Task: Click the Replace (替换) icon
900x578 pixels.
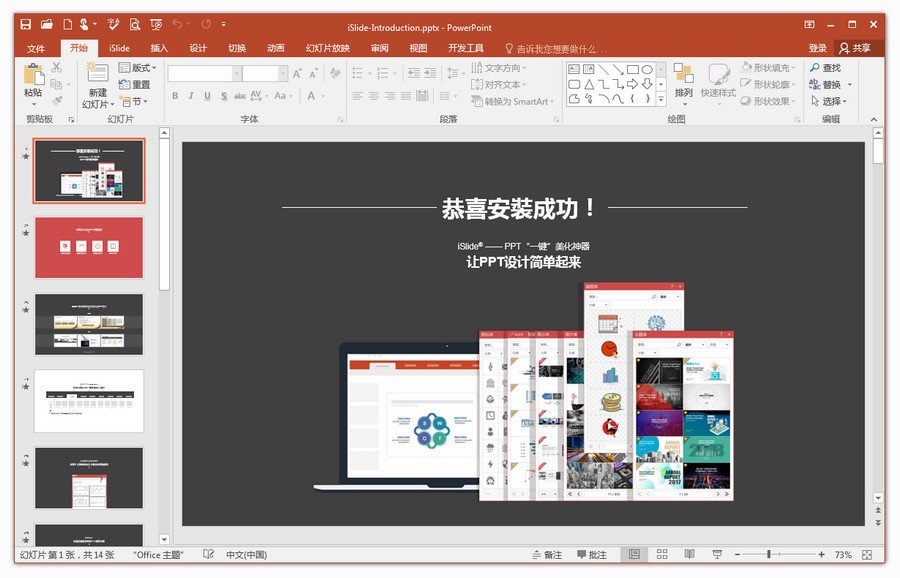Action: click(824, 84)
